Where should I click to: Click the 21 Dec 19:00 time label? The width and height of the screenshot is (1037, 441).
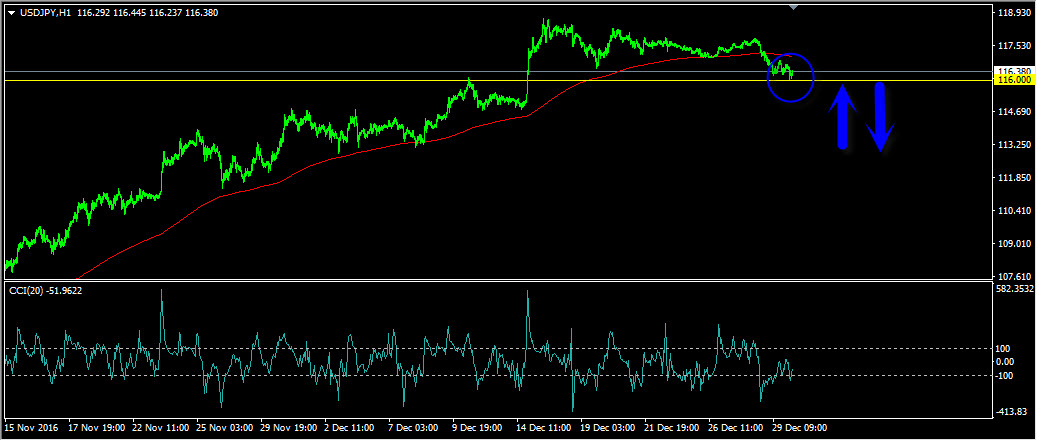tap(673, 428)
